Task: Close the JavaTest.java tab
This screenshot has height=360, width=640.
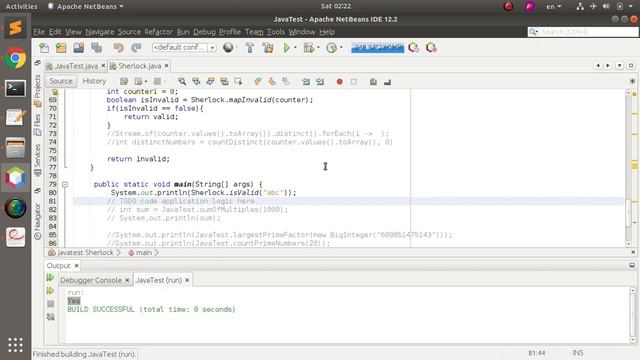Action: [103, 65]
